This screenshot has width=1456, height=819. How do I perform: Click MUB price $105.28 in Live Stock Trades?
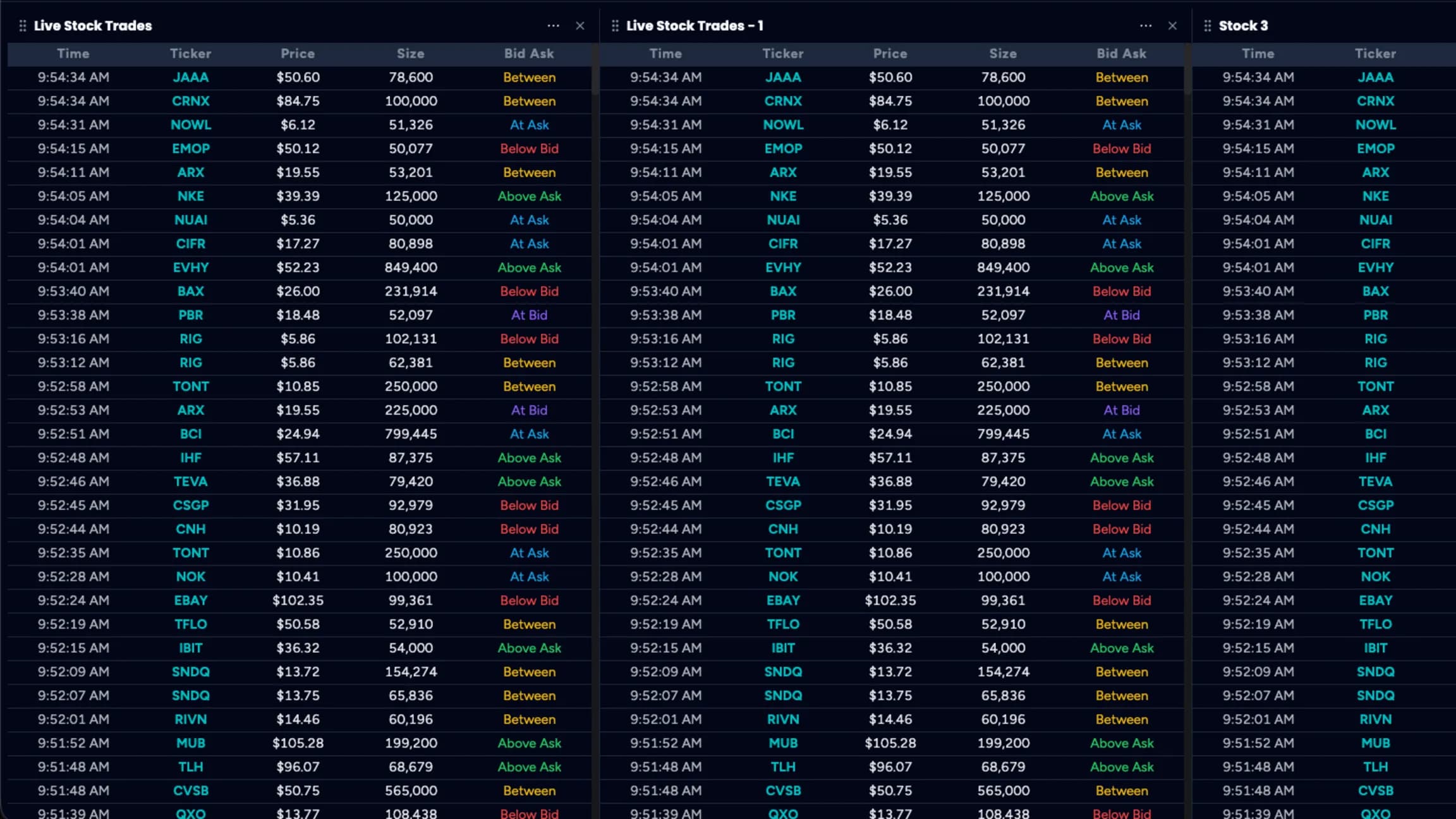(298, 743)
